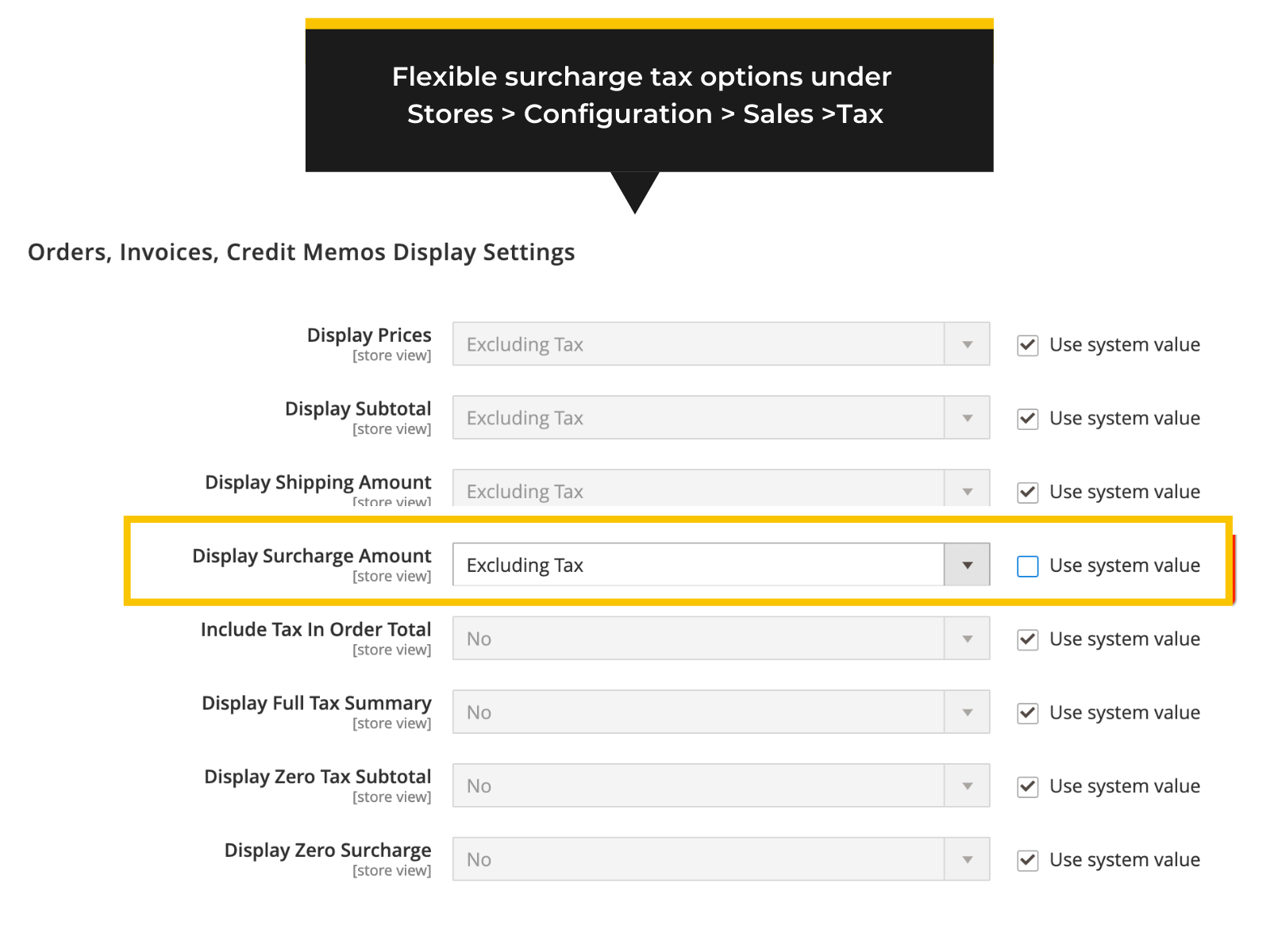
Task: Uncheck Use system value for Display Prices
Action: tap(1027, 345)
